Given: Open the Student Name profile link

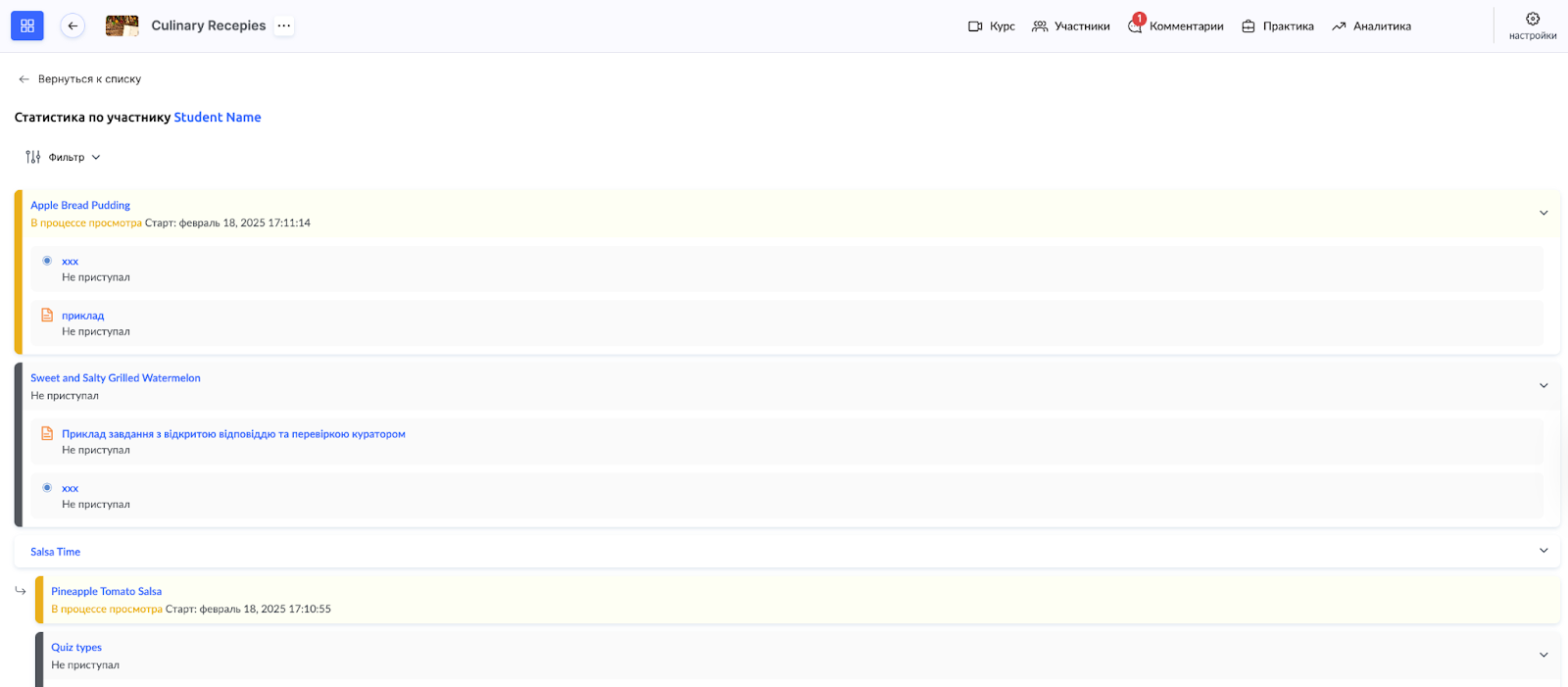Looking at the screenshot, I should pyautogui.click(x=217, y=118).
